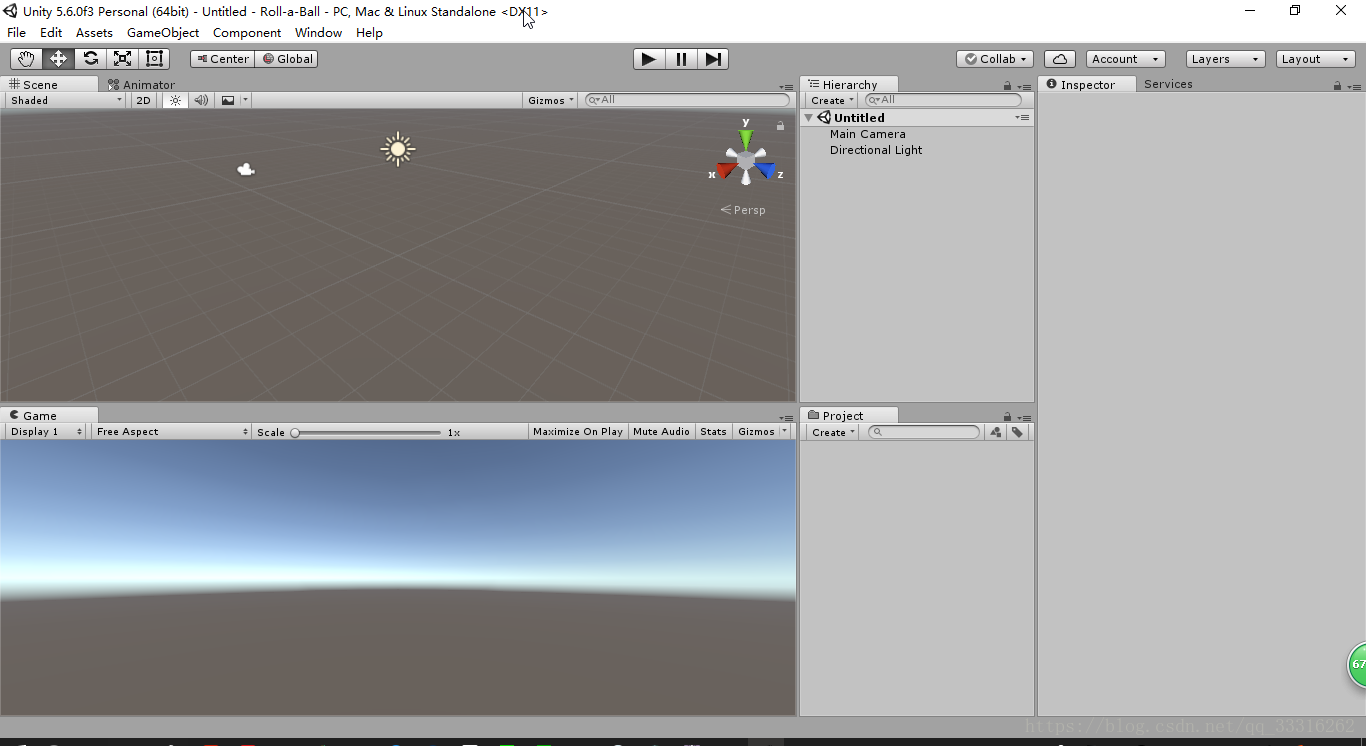This screenshot has width=1366, height=746.
Task: Switch to the Animator tab
Action: [141, 85]
